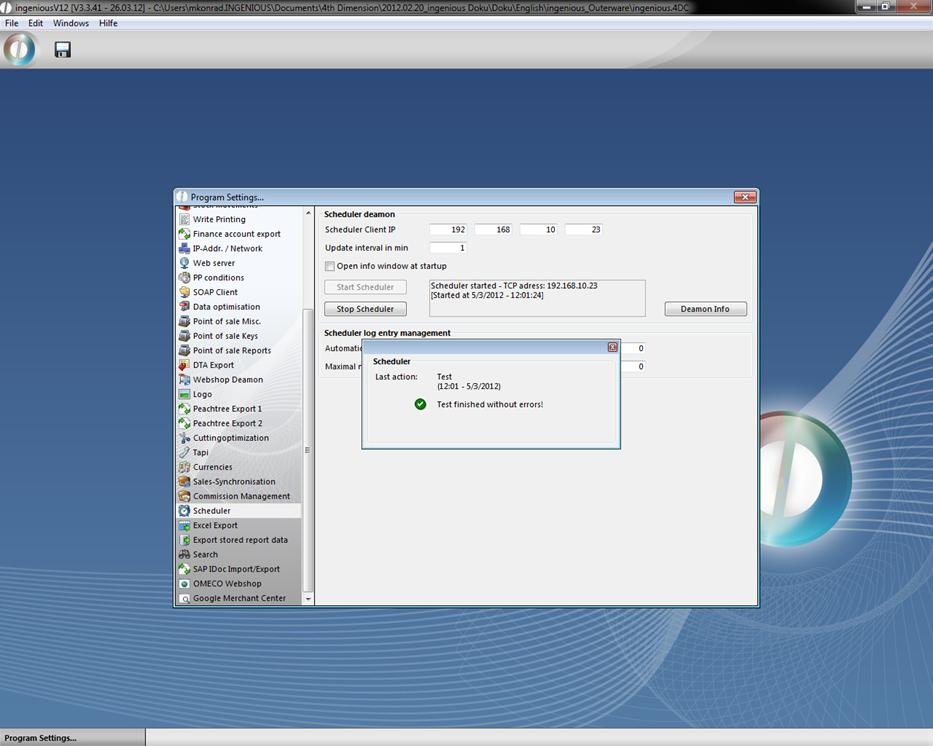Click the save floppy disk toolbar icon

tap(62, 50)
